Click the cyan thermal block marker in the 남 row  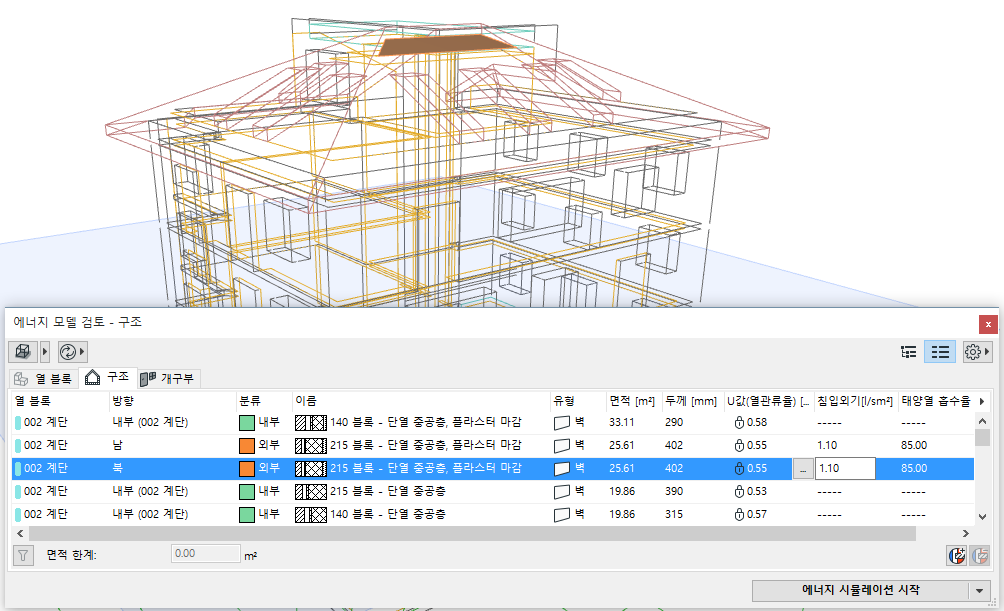pyautogui.click(x=18, y=445)
